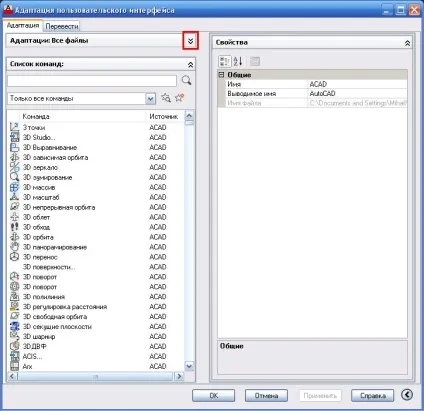The height and width of the screenshot is (411, 424).
Task: Click the magnifier search icon
Action: (x=186, y=80)
